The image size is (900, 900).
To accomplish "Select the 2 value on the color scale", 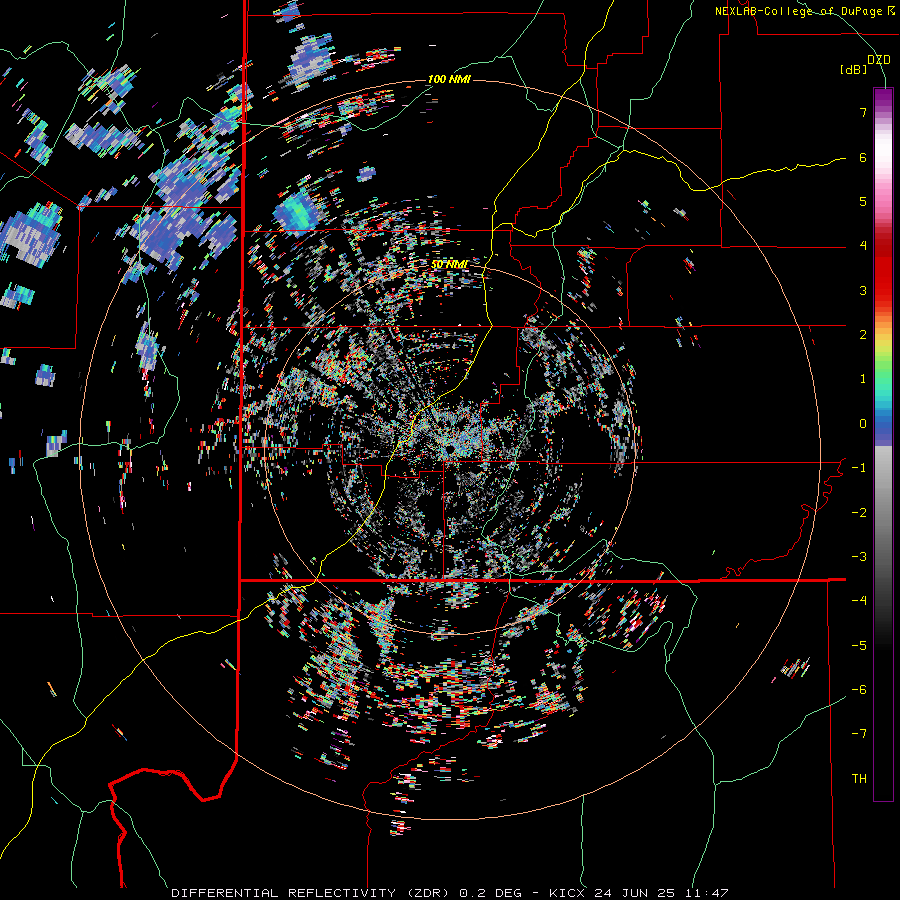I will 863,335.
